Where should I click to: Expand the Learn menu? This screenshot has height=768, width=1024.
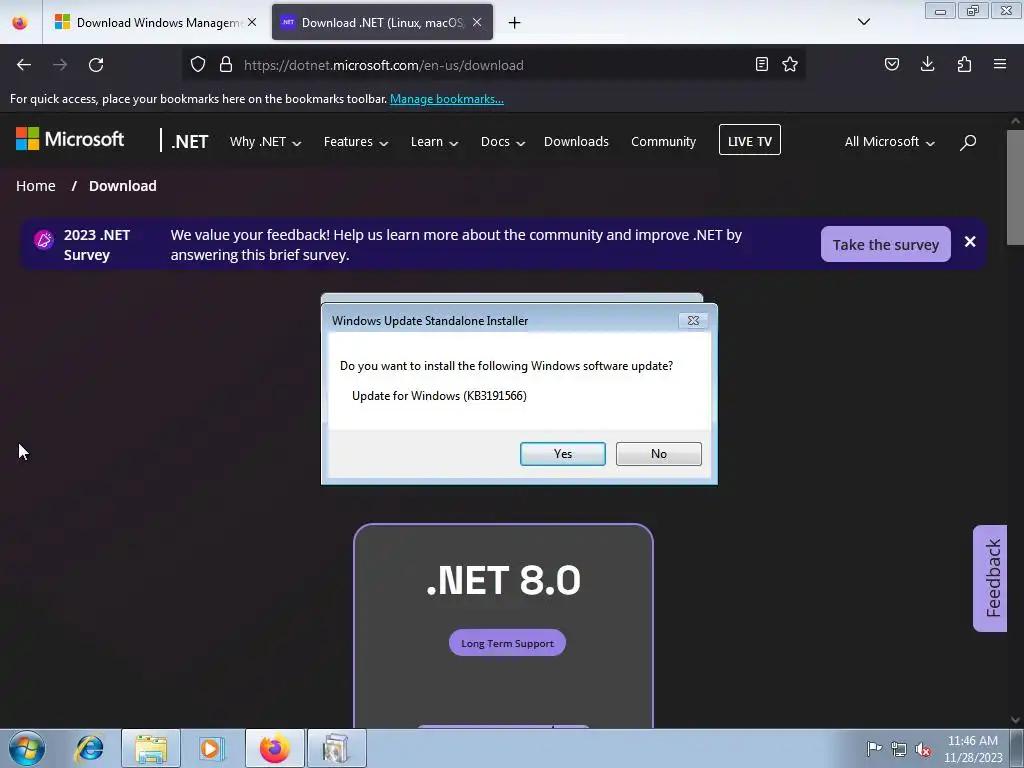(434, 142)
